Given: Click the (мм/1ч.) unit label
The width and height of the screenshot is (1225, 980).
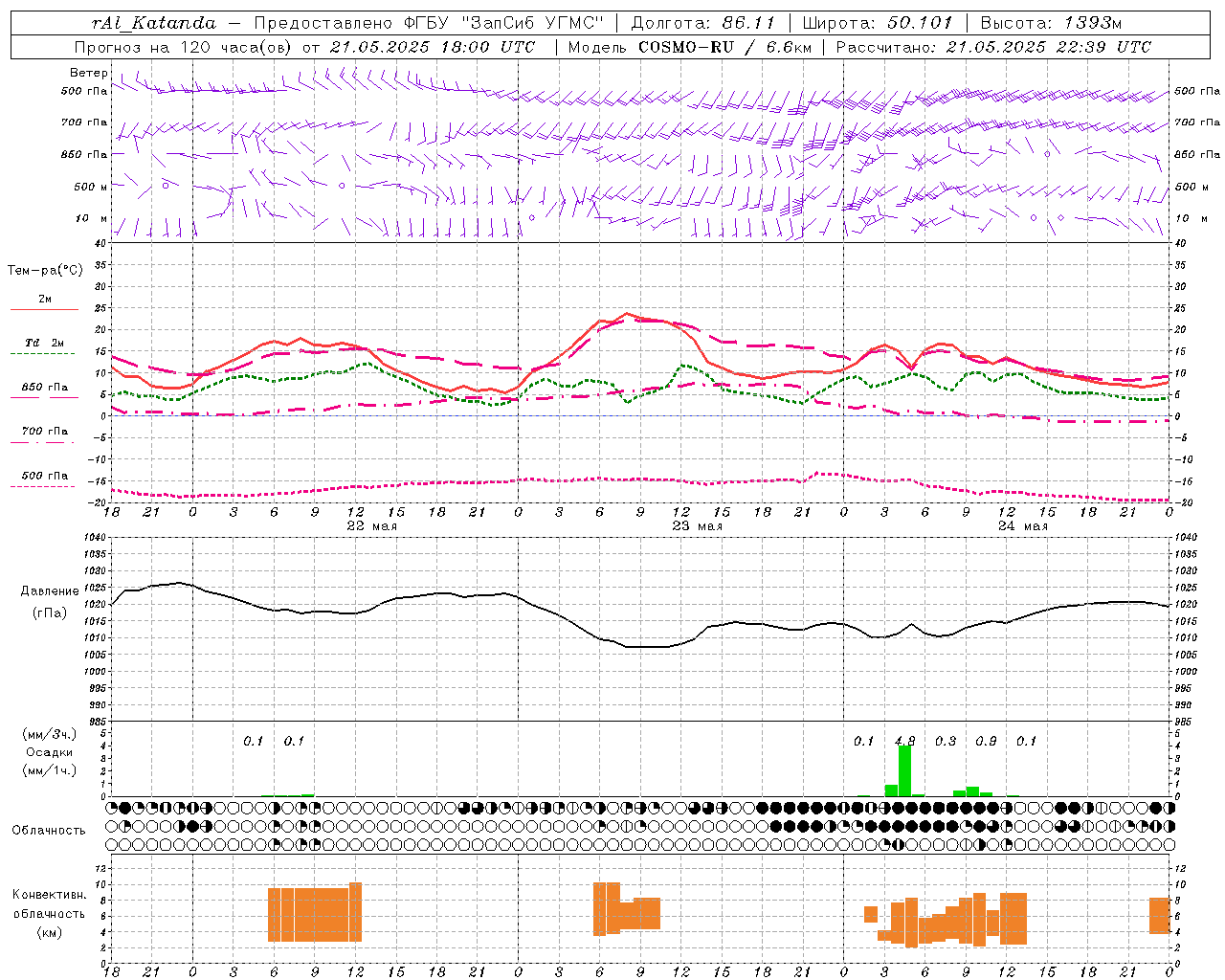Looking at the screenshot, I should coord(50,770).
